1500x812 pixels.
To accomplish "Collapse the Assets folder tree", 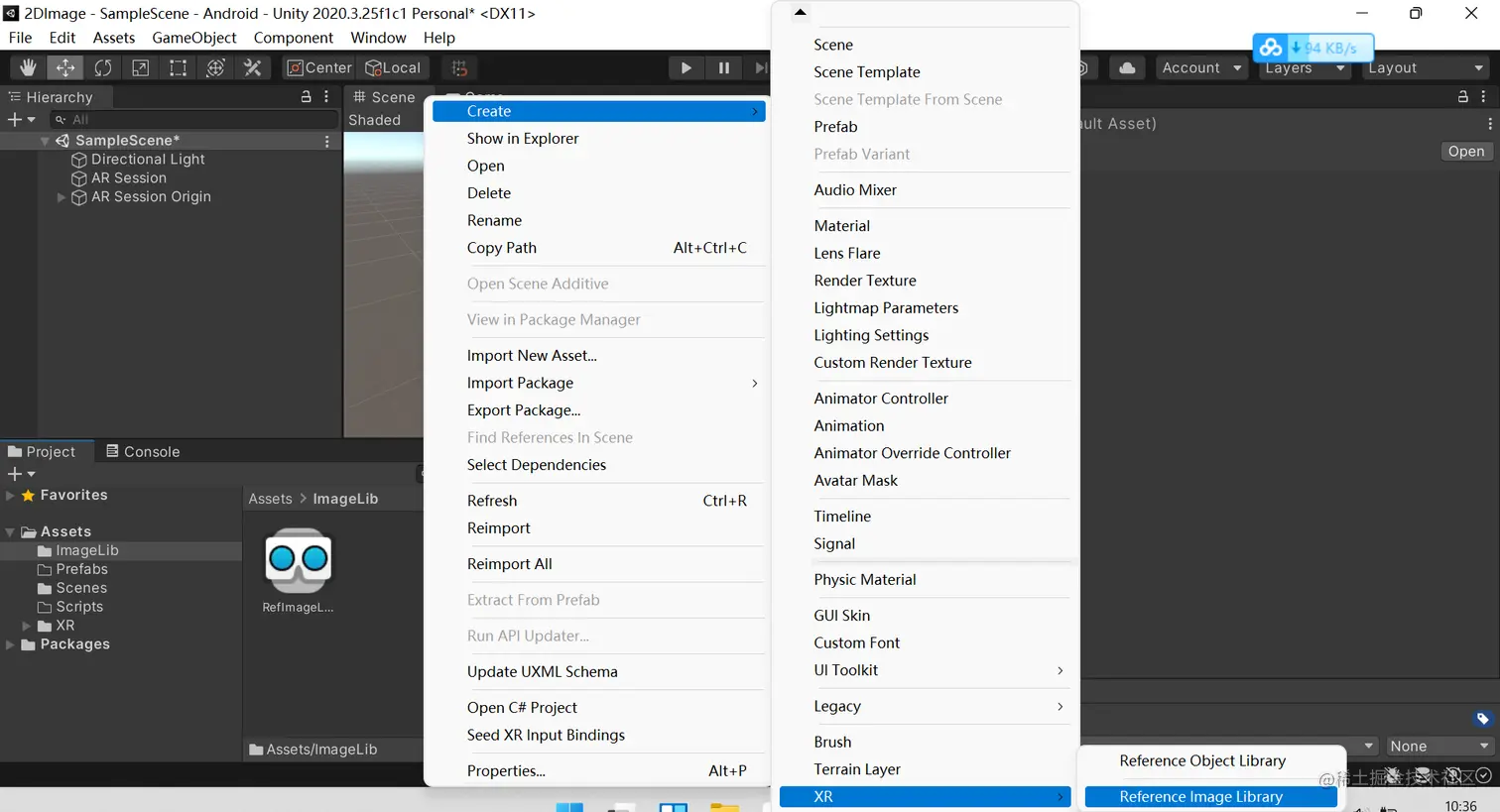I will point(10,532).
